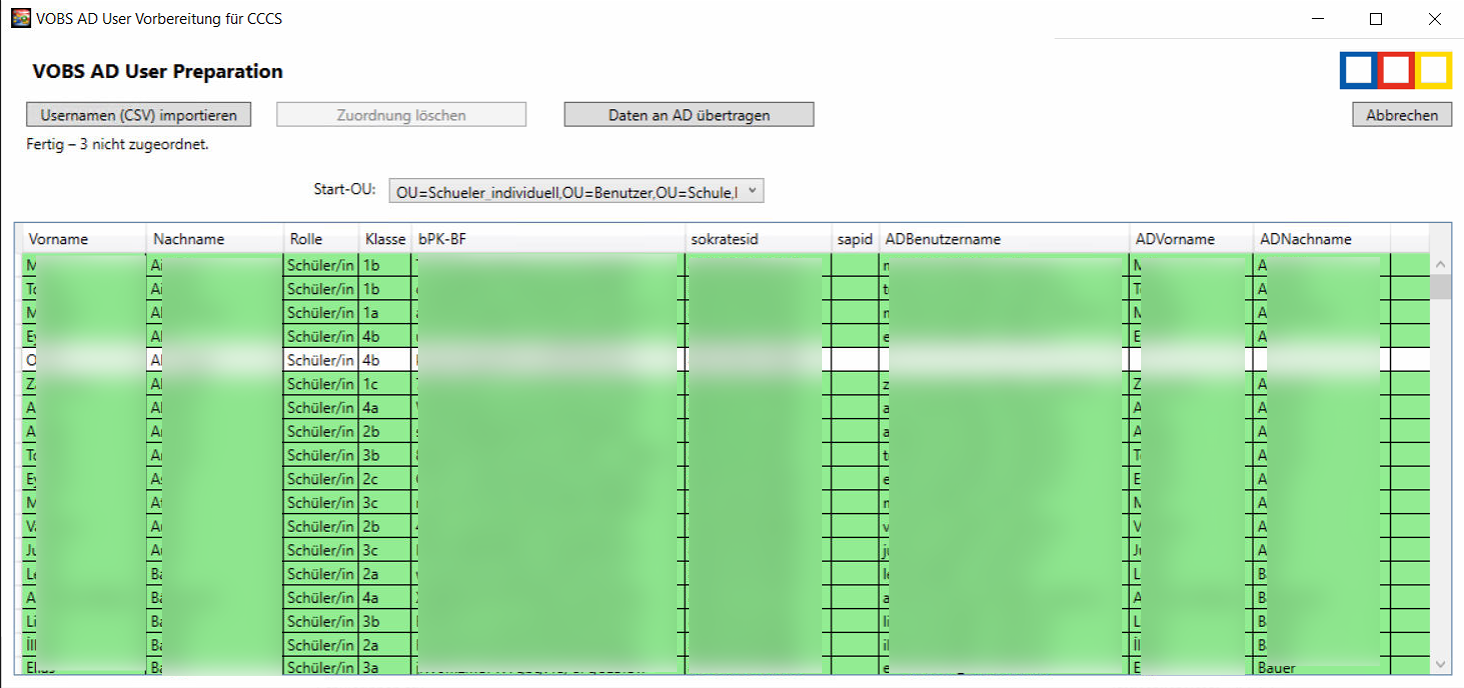Click the app icon in title bar
The width and height of the screenshot is (1464, 688).
point(20,18)
